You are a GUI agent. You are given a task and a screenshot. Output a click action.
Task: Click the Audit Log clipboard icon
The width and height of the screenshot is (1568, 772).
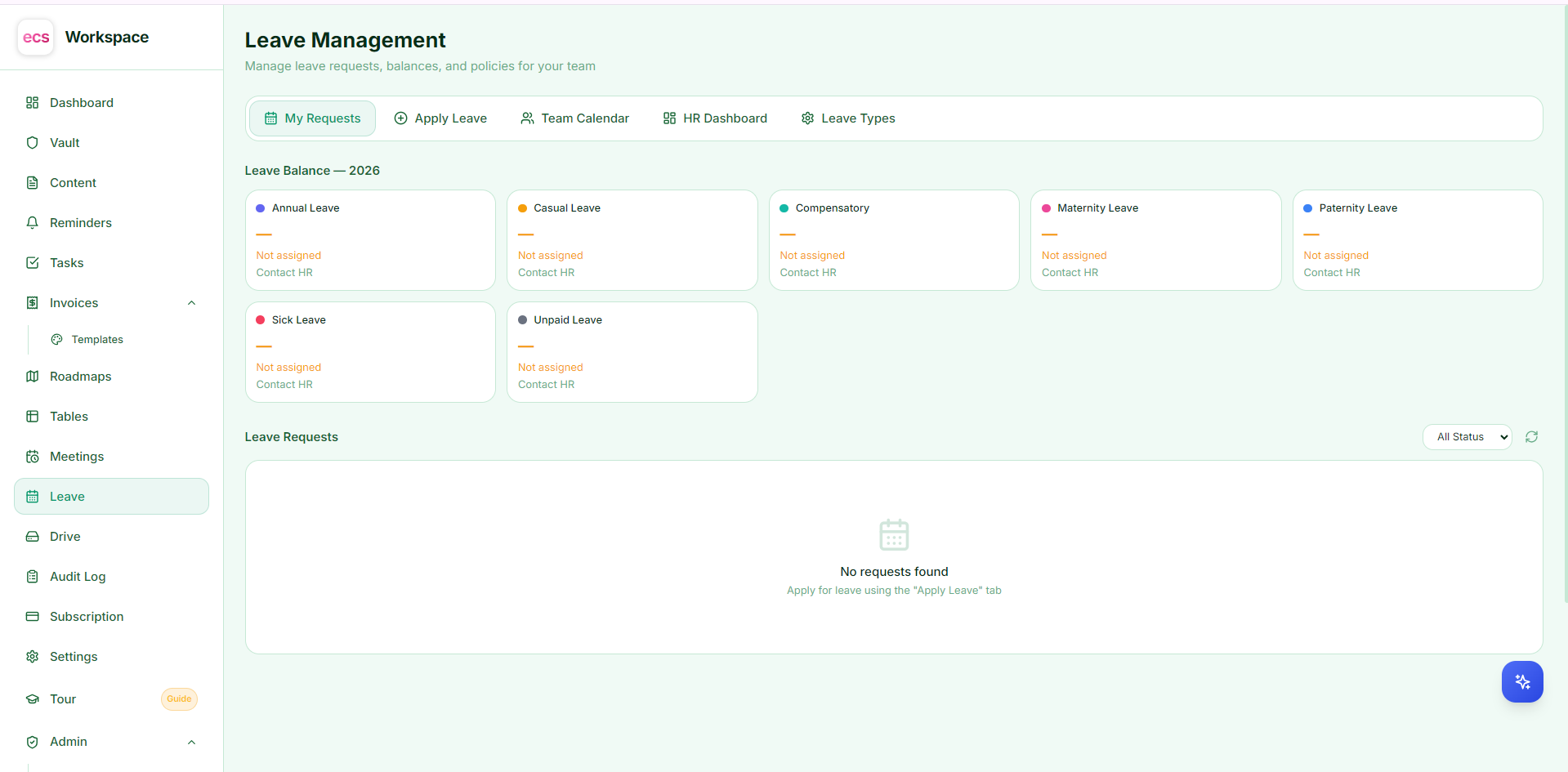point(33,577)
